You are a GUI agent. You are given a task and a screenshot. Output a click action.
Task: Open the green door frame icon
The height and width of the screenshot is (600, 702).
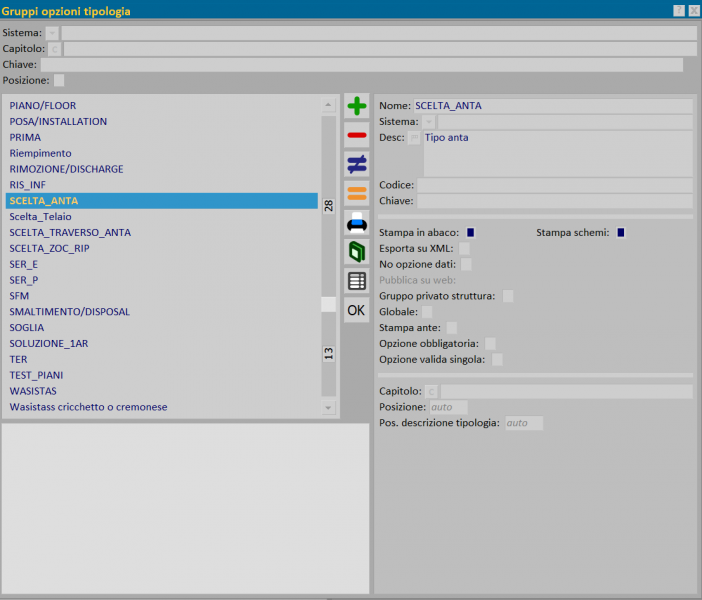click(x=356, y=252)
